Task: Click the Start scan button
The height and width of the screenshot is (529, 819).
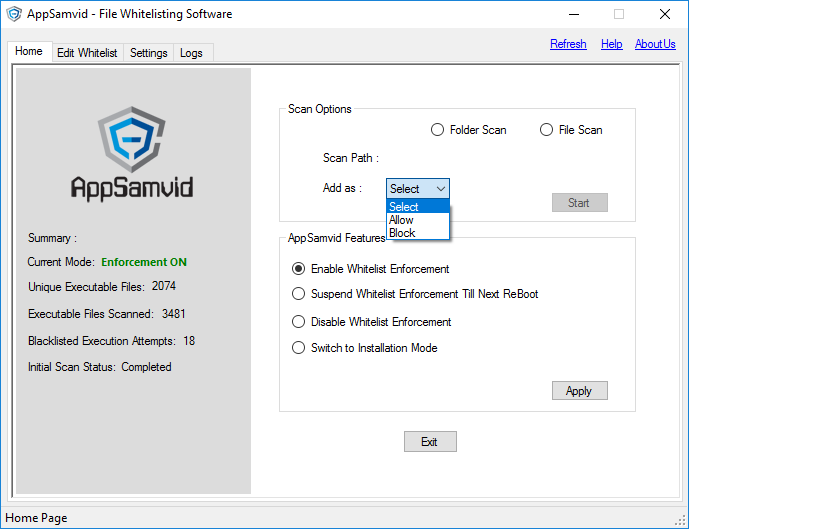Action: [x=580, y=203]
